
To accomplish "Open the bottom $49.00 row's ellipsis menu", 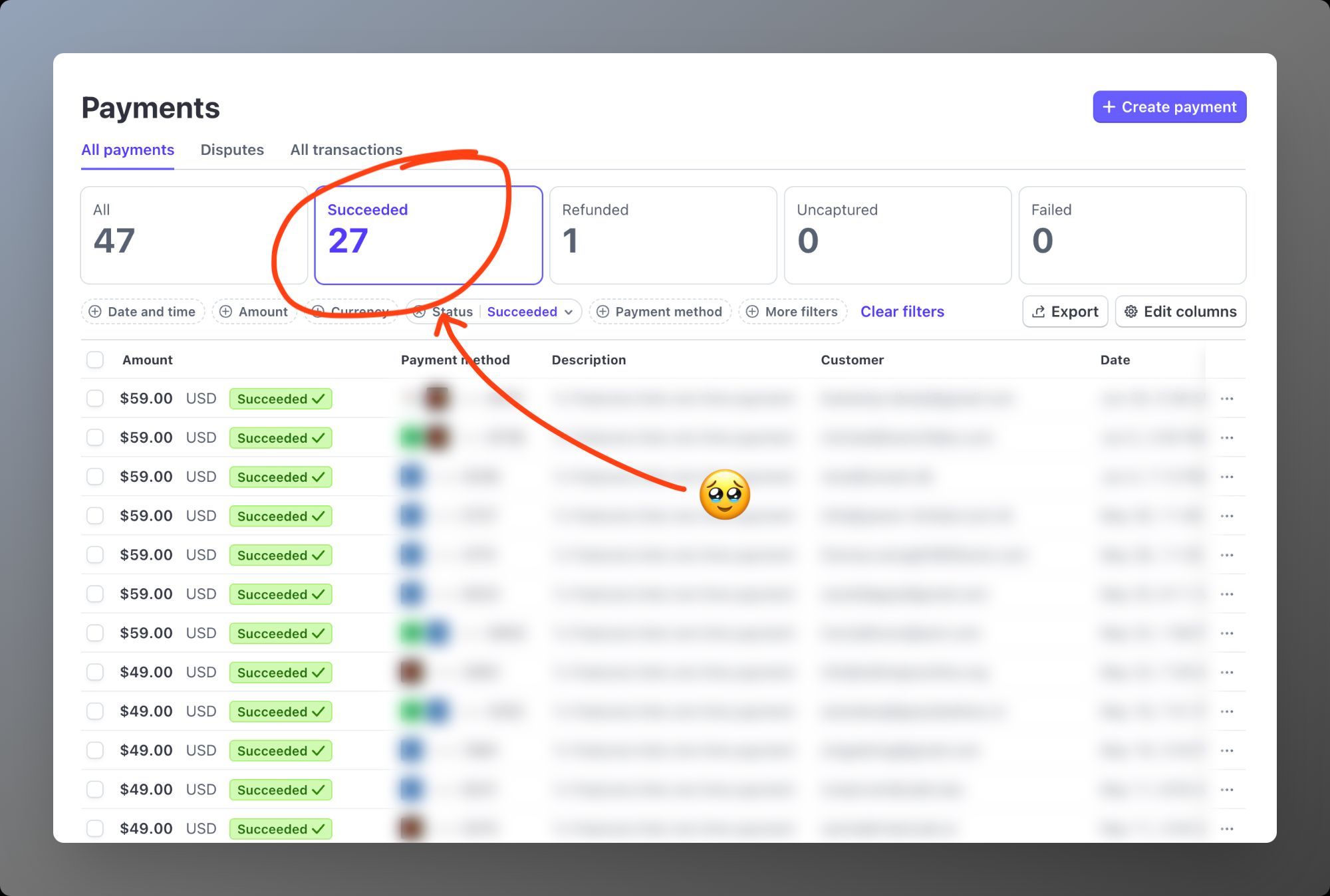I will (1227, 829).
